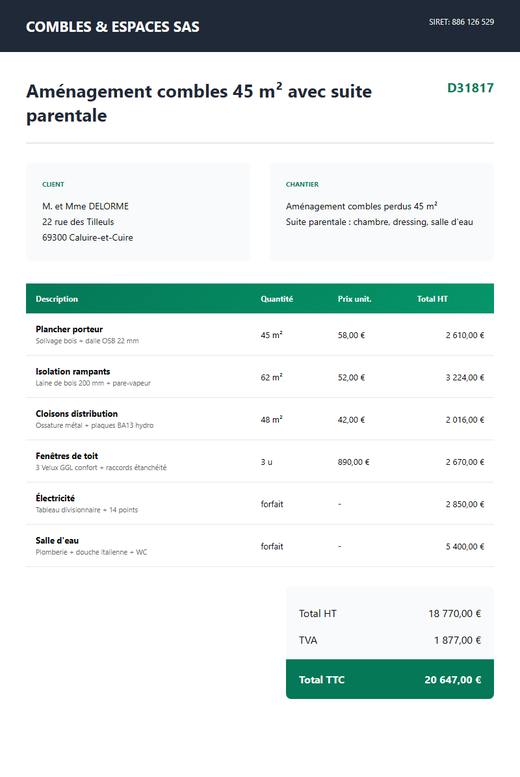520x777 pixels.
Task: Click the Cloisons distribution line item
Action: click(x=260, y=419)
